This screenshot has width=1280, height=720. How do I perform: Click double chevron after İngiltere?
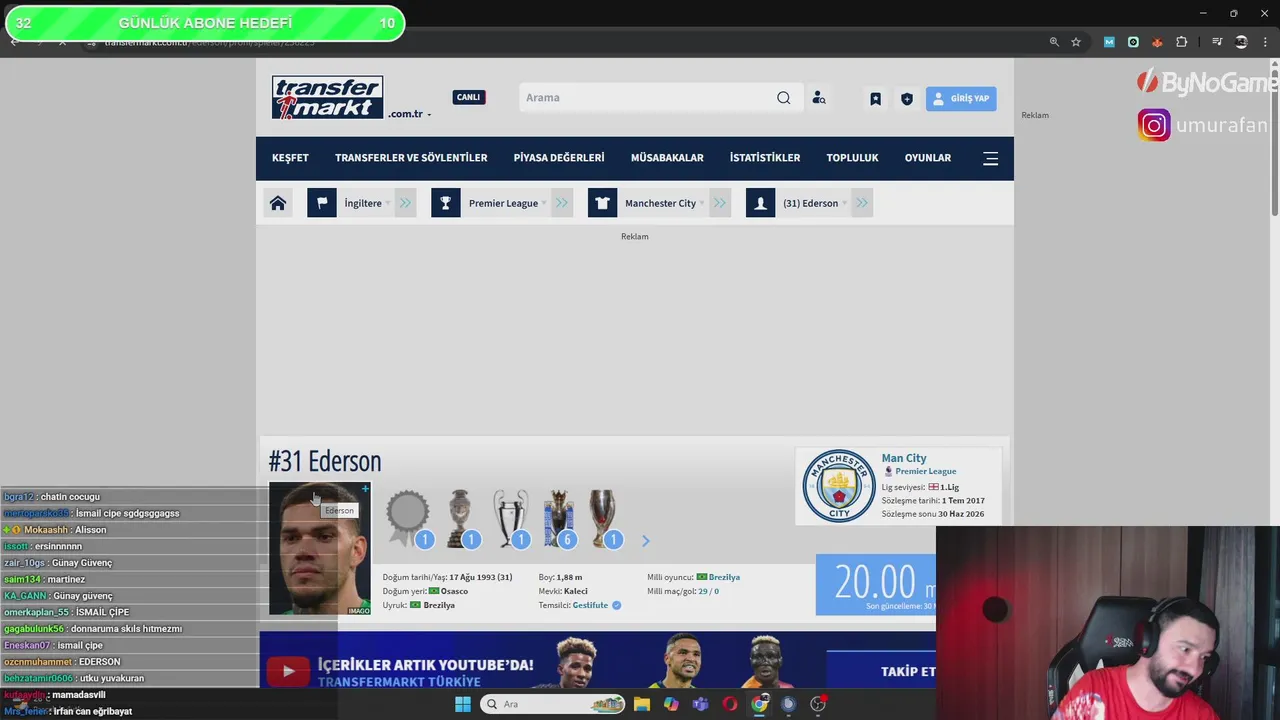[405, 203]
